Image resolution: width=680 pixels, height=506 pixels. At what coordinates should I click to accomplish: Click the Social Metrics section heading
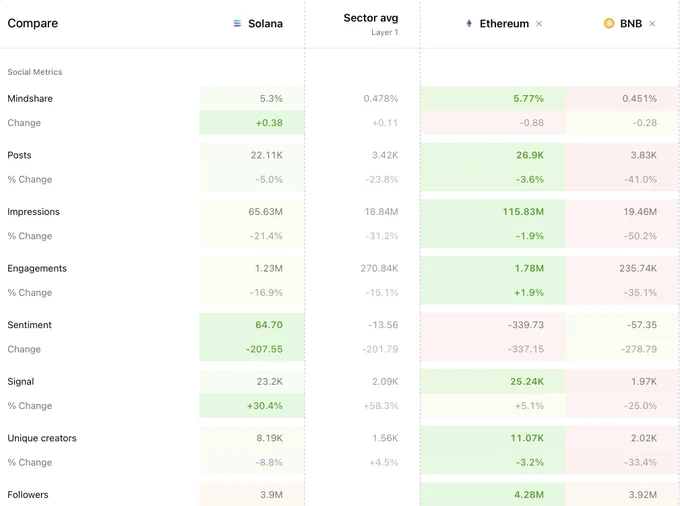coord(35,72)
